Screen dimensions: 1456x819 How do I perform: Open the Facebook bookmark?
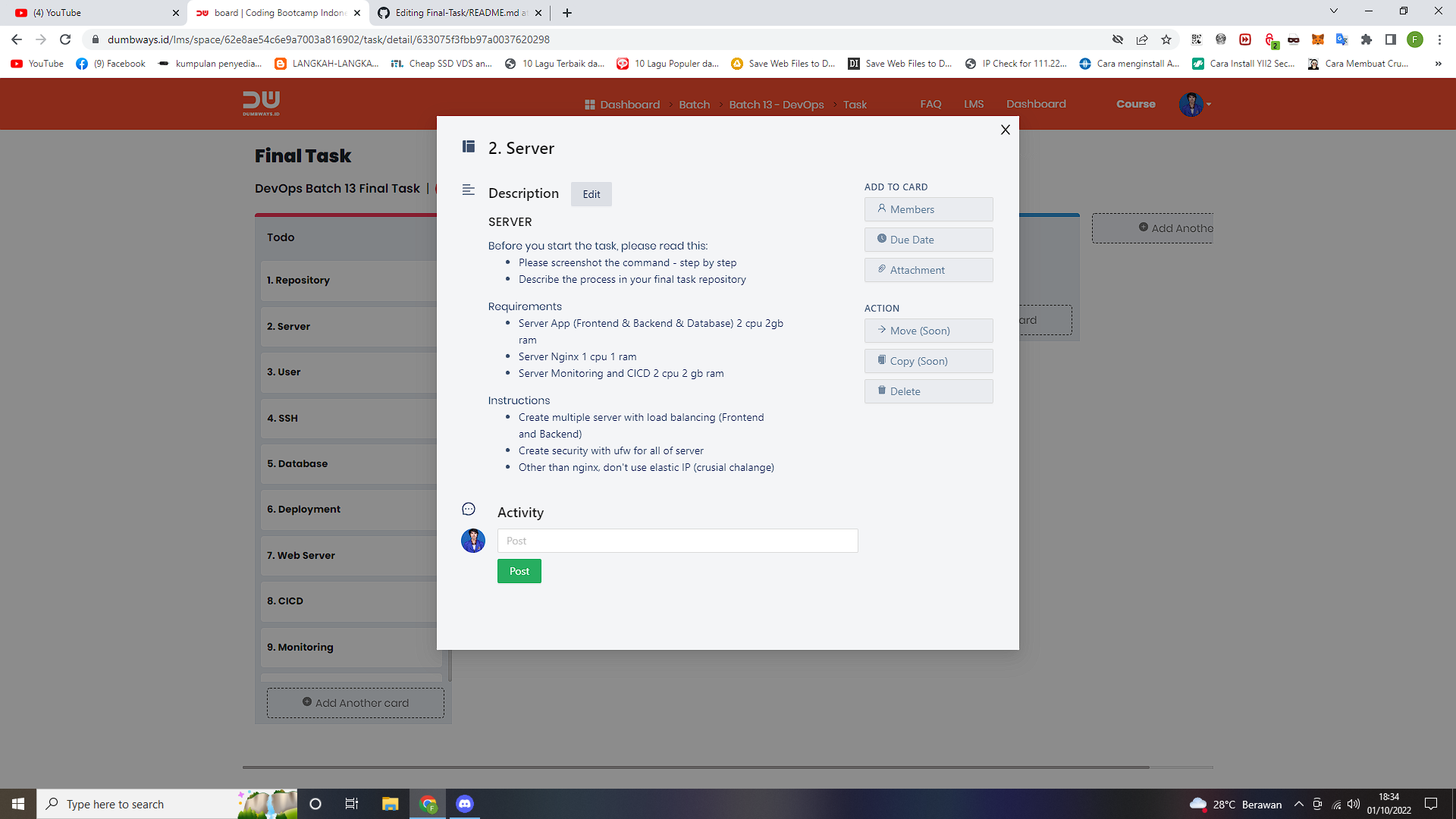(111, 64)
